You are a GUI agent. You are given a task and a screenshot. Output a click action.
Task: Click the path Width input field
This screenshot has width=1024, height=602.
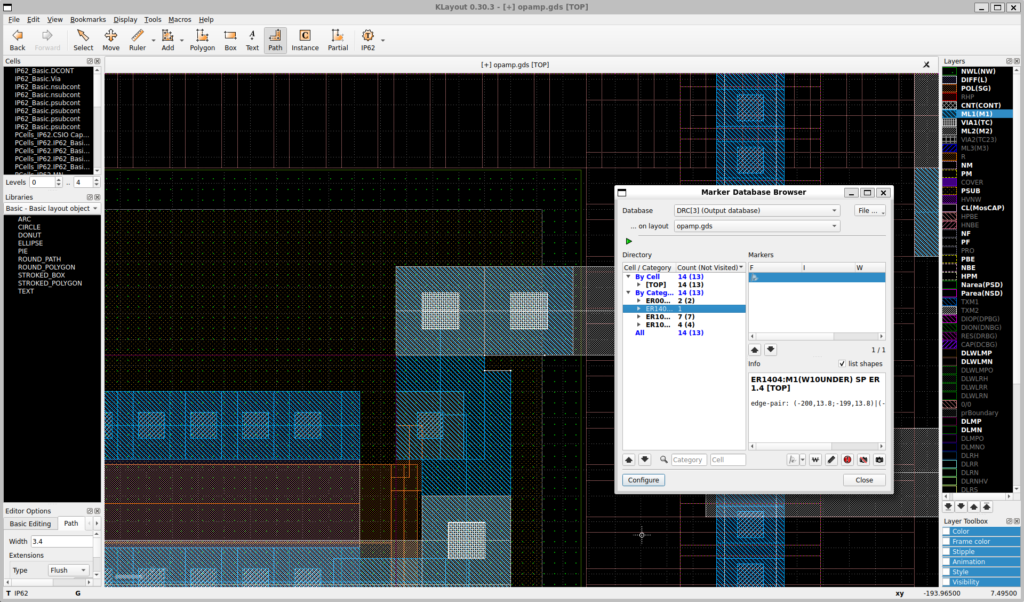click(64, 542)
